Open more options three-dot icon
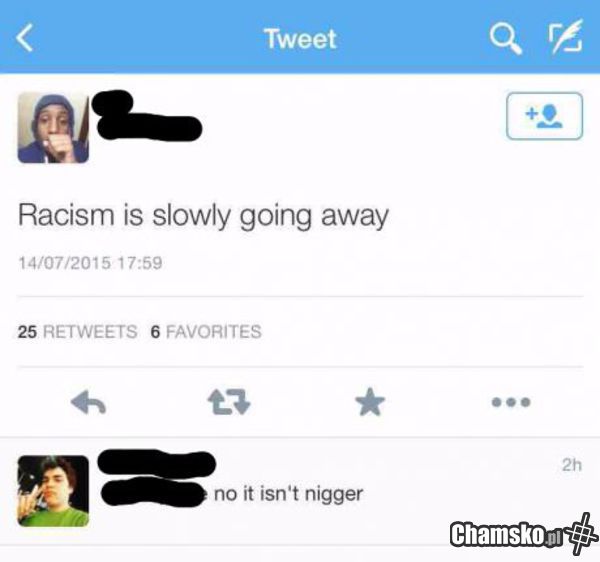Screen dimensions: 600x562 pyautogui.click(x=511, y=402)
